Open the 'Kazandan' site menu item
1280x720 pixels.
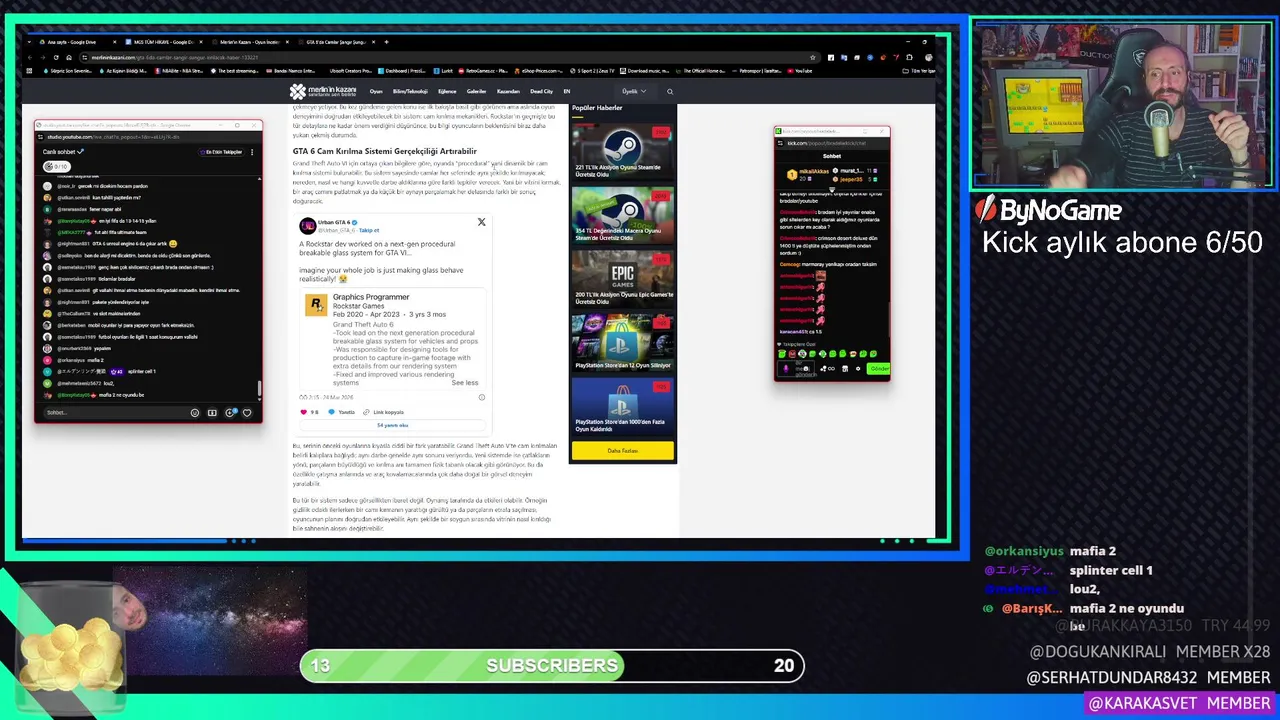coord(508,91)
